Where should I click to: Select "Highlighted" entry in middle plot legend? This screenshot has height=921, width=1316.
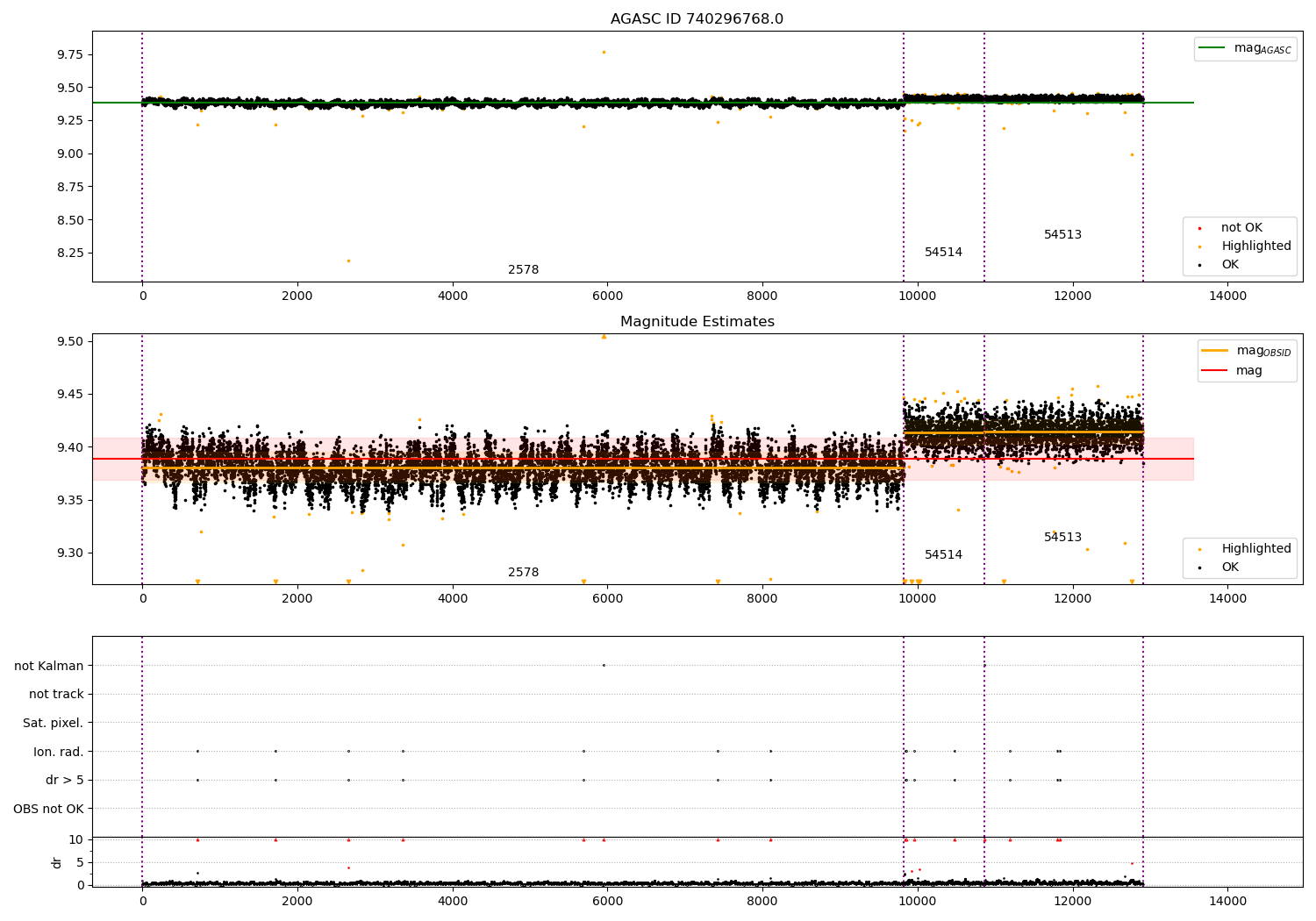click(1256, 549)
